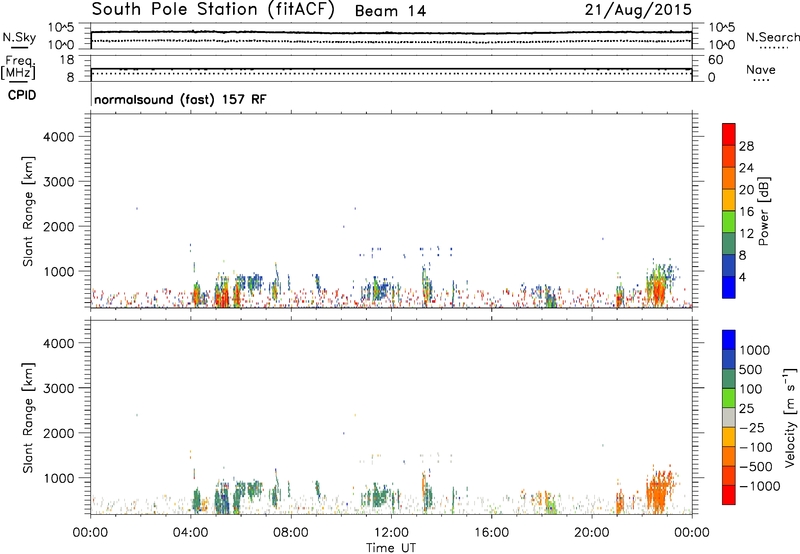The height and width of the screenshot is (554, 800).
Task: Click the "-25" tick on the Velocity colorbar
Action: pyautogui.click(x=751, y=427)
